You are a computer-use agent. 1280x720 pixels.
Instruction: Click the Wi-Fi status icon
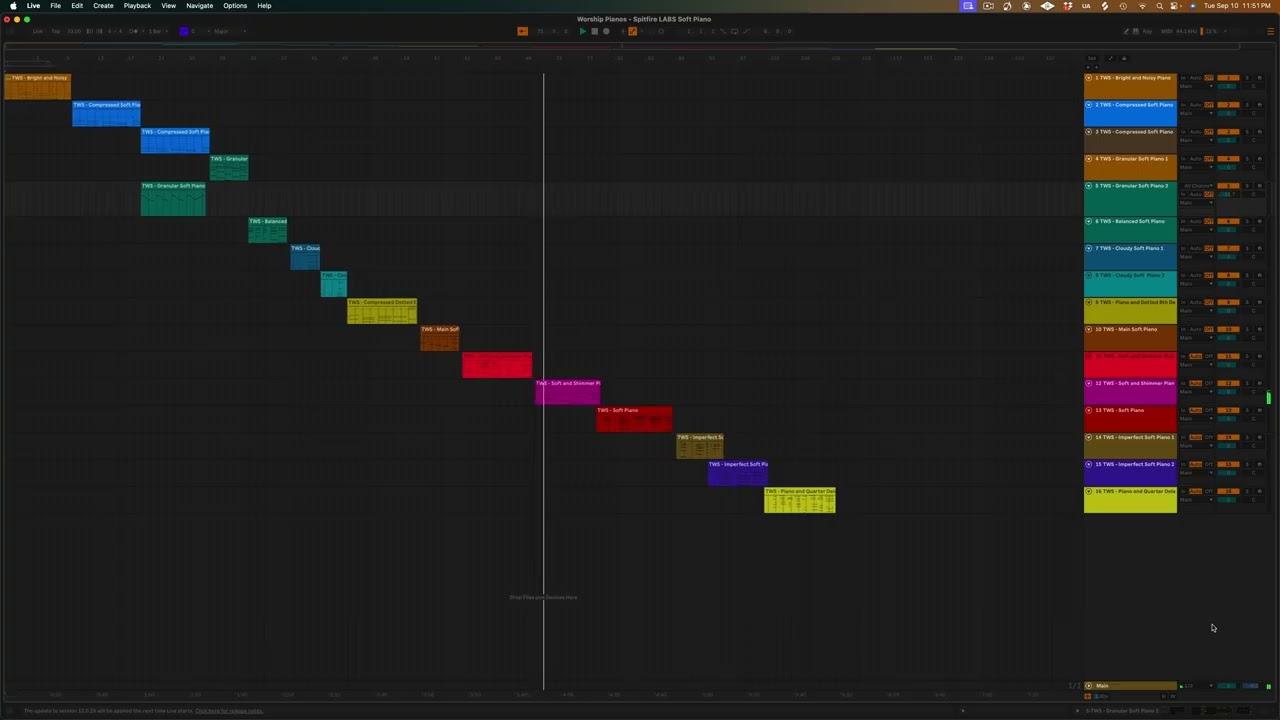click(1142, 6)
